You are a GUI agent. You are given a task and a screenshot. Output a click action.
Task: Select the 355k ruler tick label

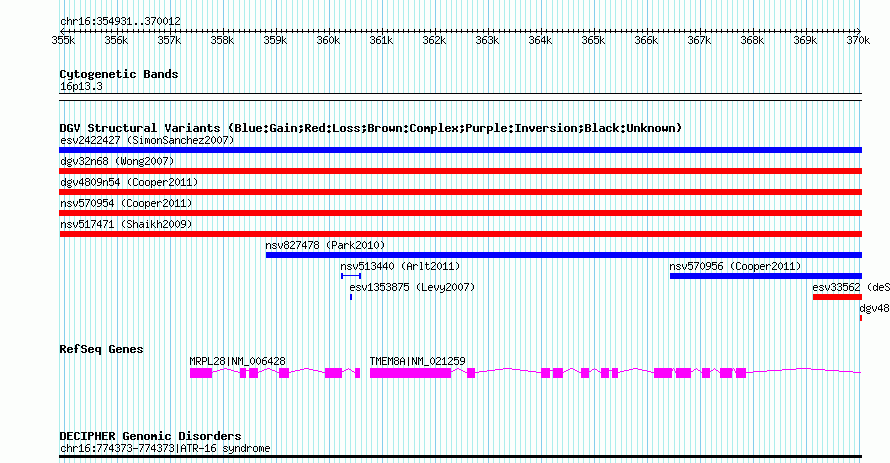click(63, 40)
